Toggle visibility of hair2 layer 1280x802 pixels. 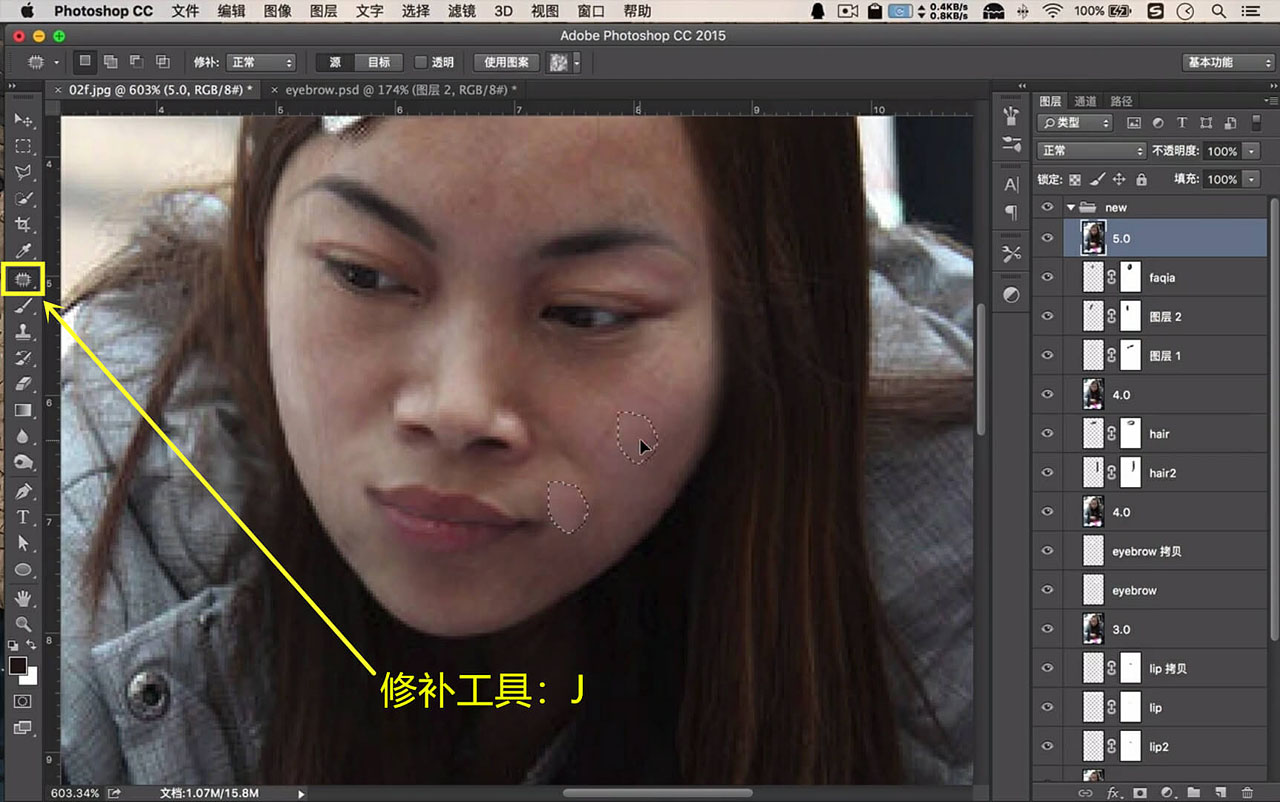(1047, 473)
